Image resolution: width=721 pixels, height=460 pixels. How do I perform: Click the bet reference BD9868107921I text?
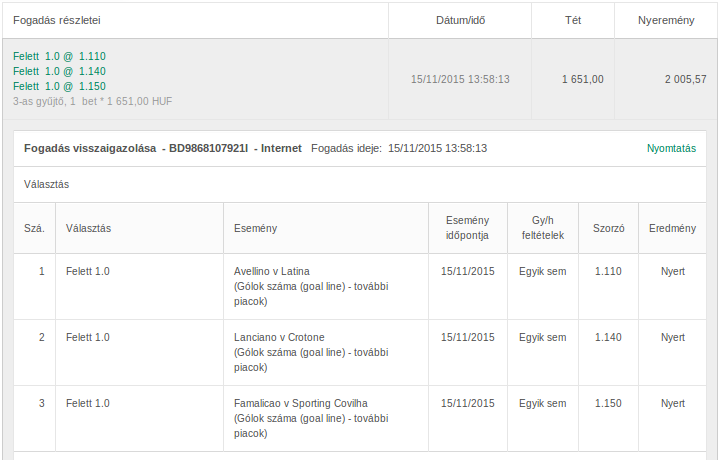[208, 148]
